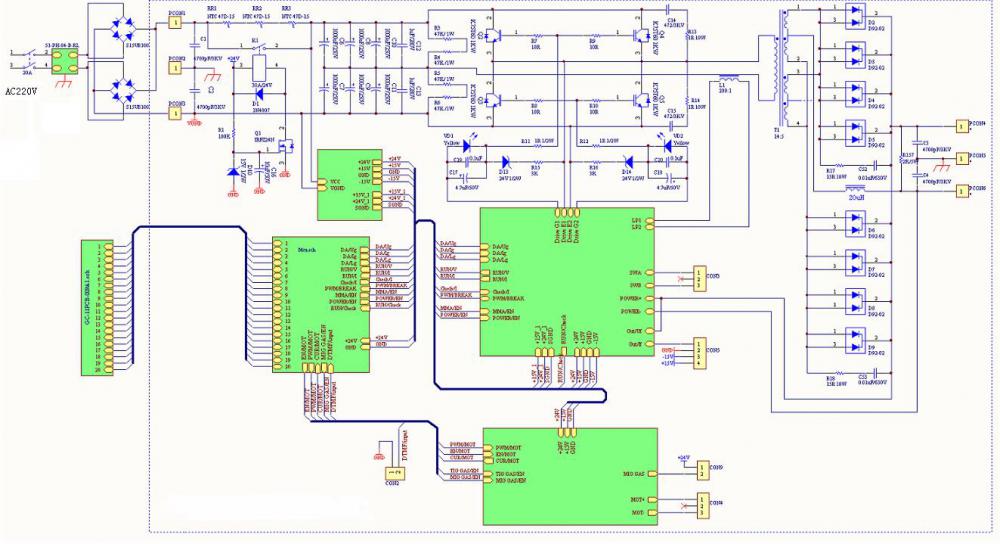Select the PCON2 connector pad
The image size is (1000, 544).
coord(175,68)
